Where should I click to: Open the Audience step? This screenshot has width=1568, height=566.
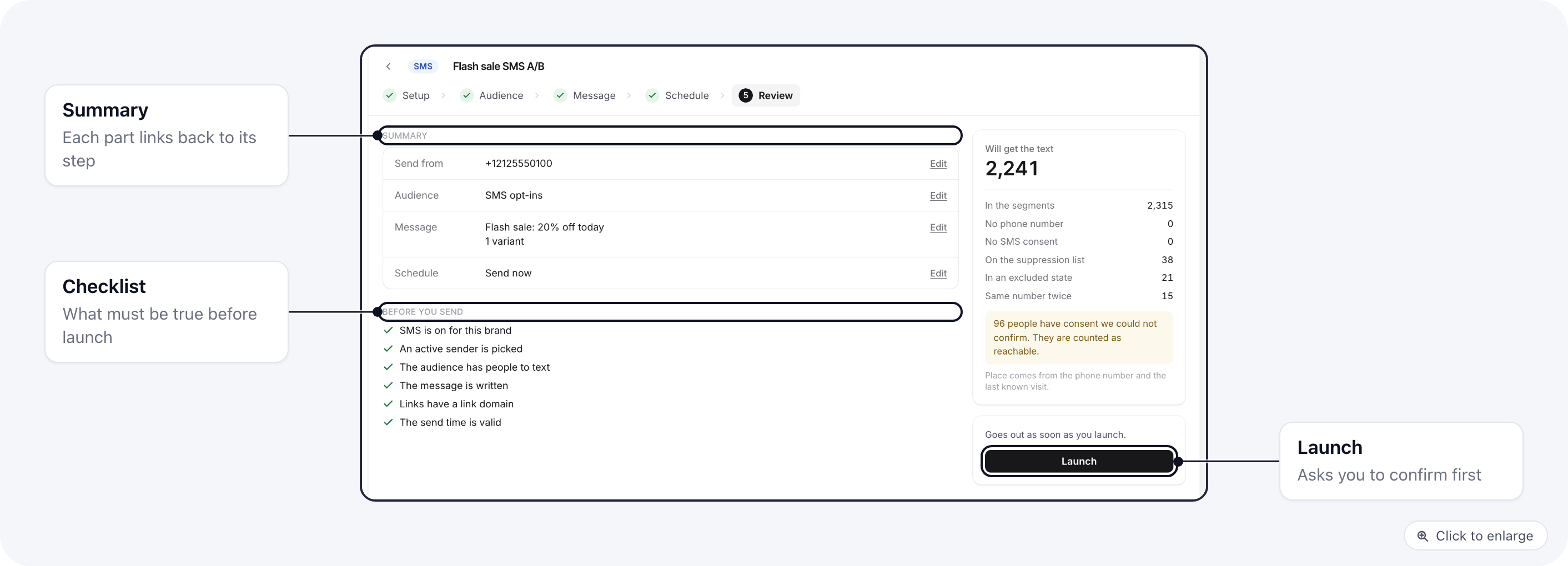click(x=492, y=95)
